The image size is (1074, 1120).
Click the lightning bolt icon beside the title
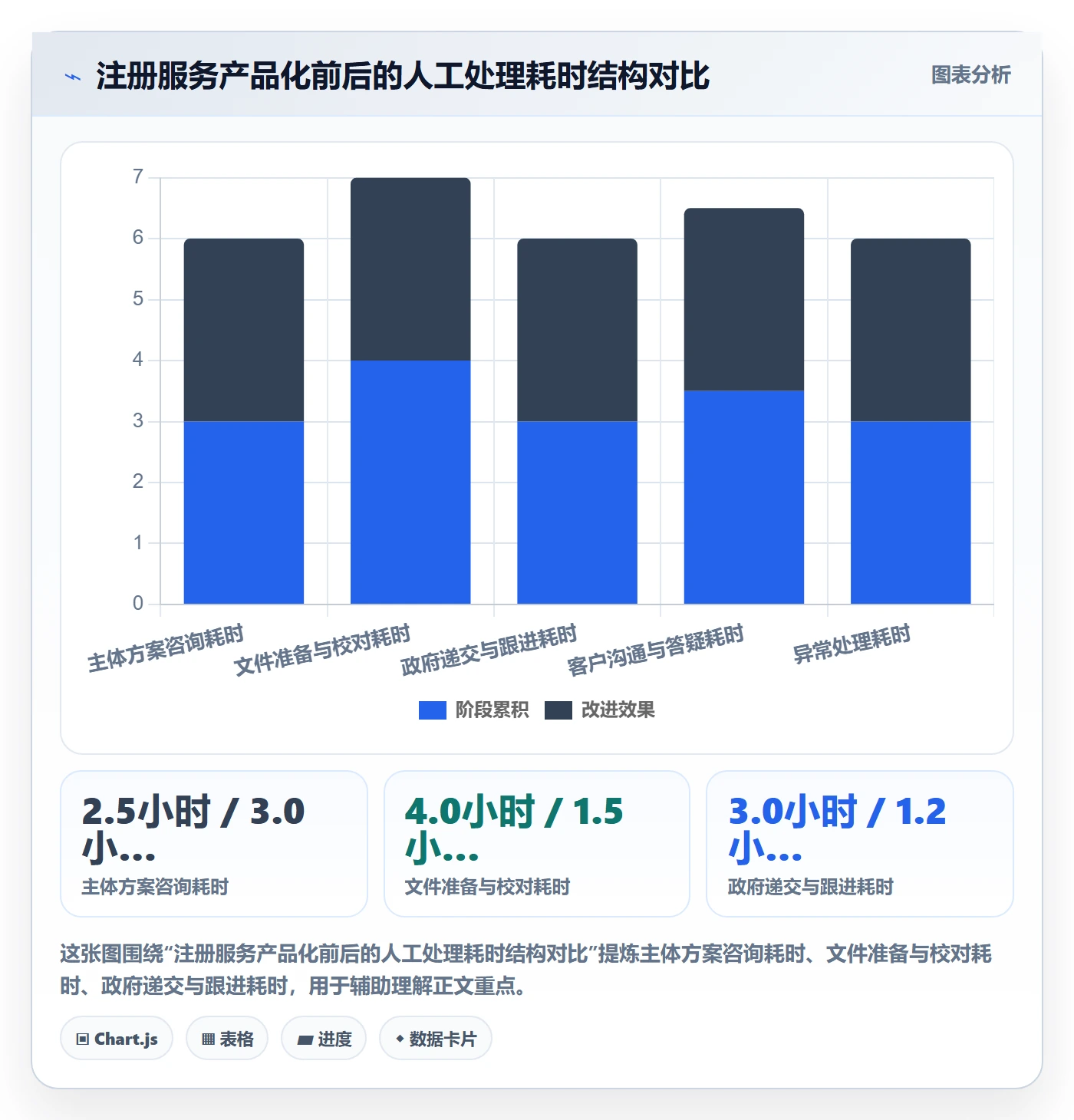[x=73, y=77]
